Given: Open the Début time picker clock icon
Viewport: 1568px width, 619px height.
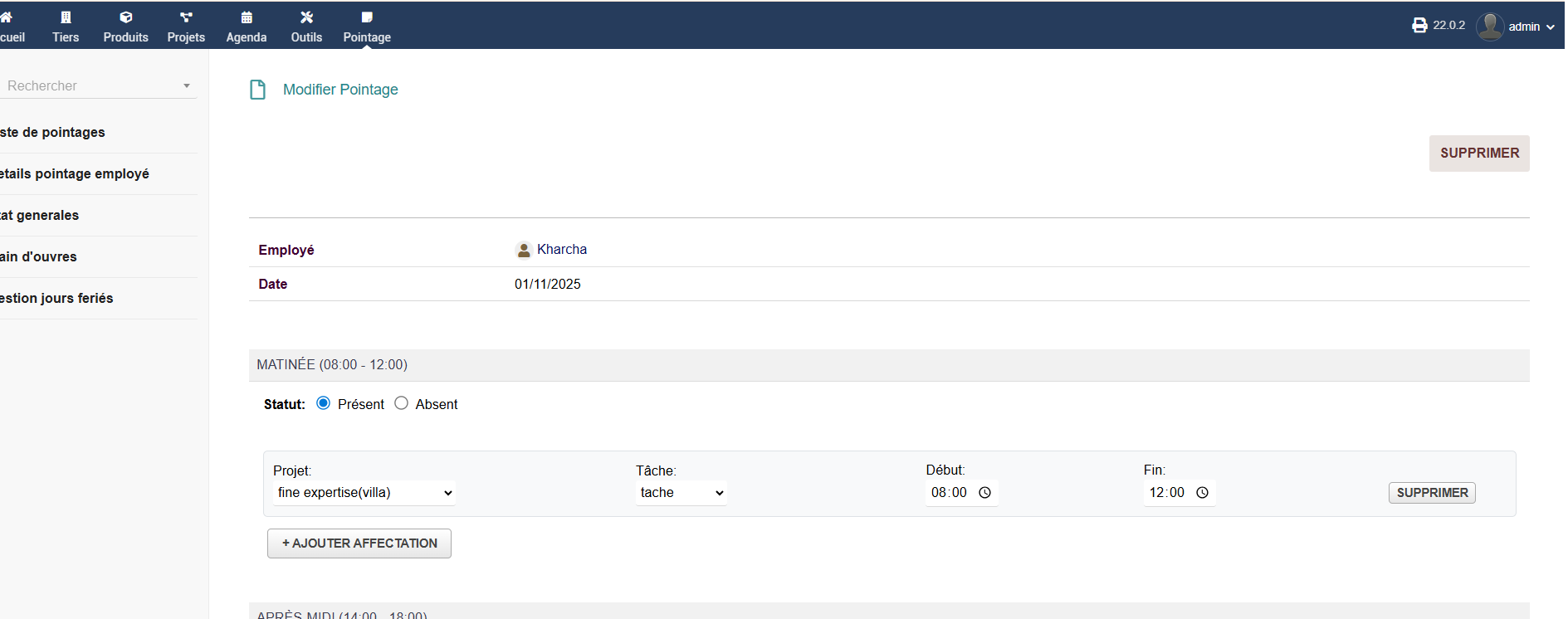Looking at the screenshot, I should coord(985,493).
